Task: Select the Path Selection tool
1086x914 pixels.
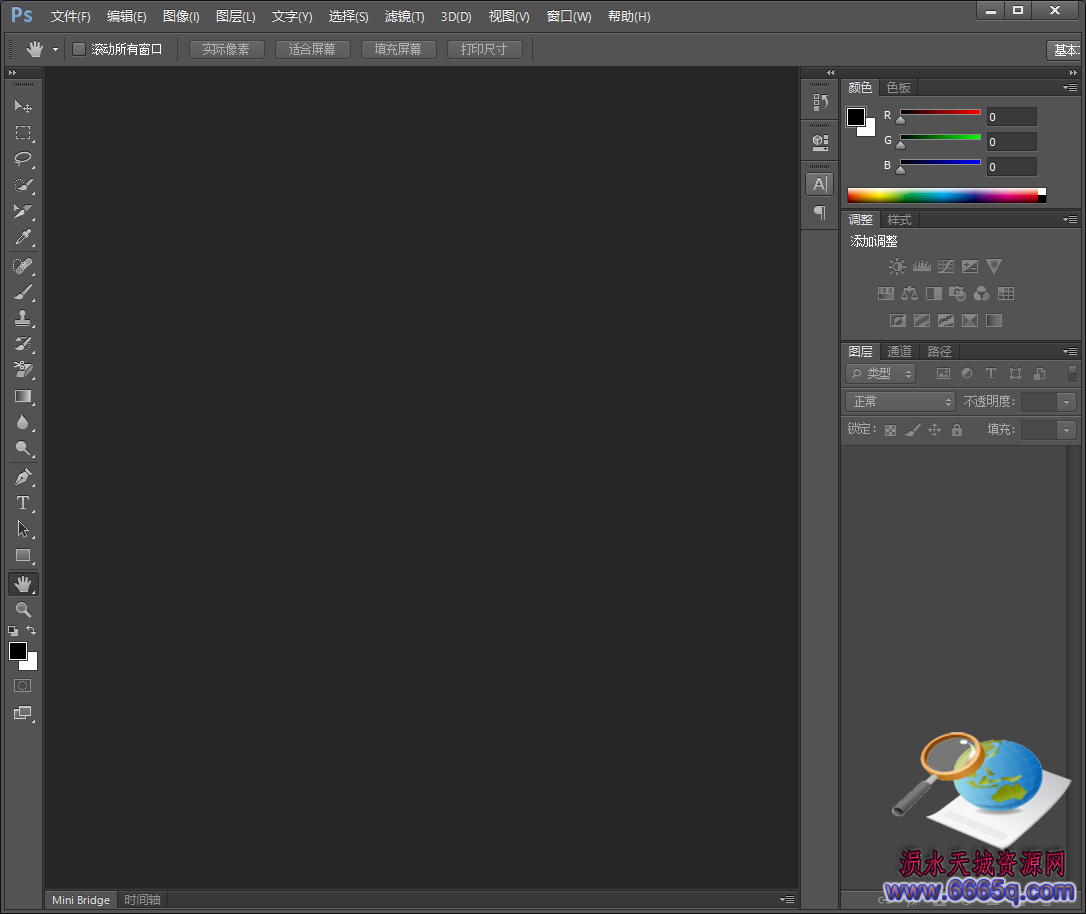Action: coord(23,530)
